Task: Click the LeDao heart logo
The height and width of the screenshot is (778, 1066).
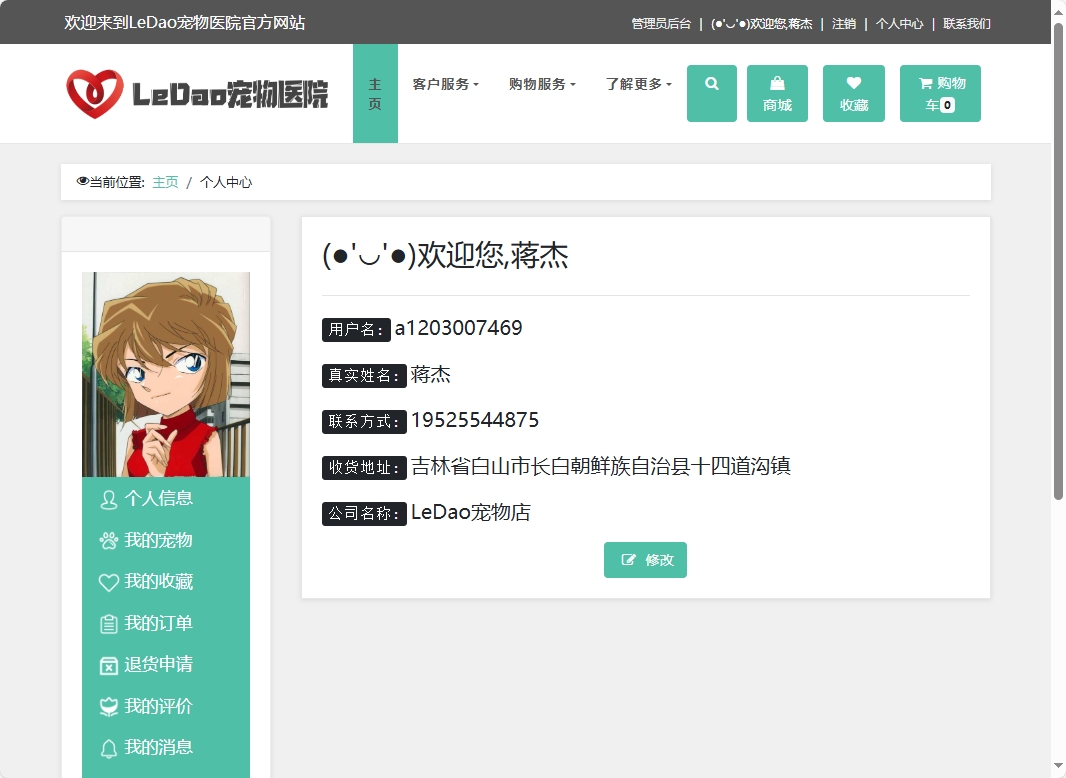Action: click(x=95, y=93)
